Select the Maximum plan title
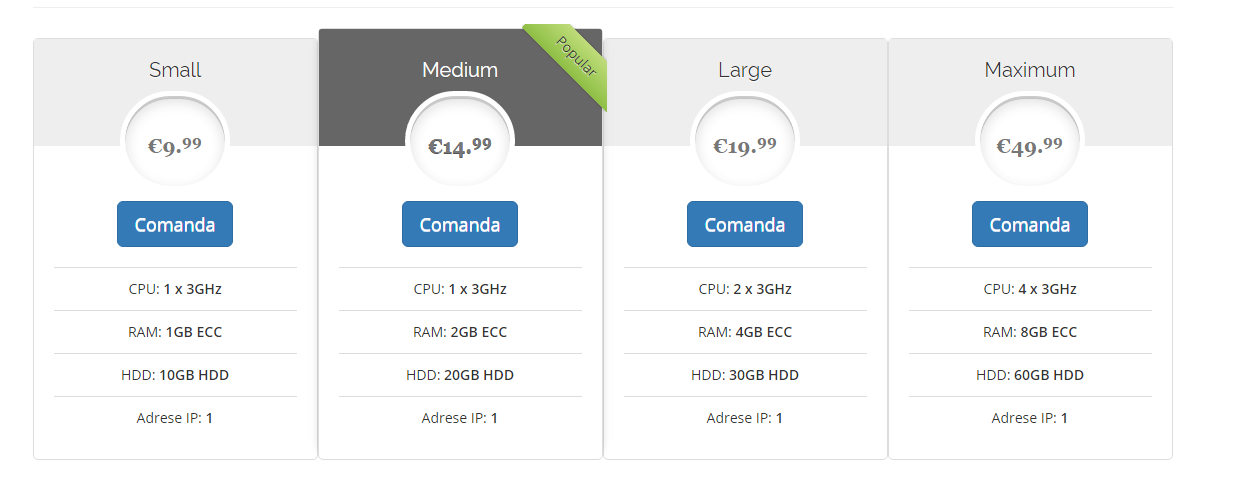The width and height of the screenshot is (1238, 485). pyautogui.click(x=1030, y=70)
